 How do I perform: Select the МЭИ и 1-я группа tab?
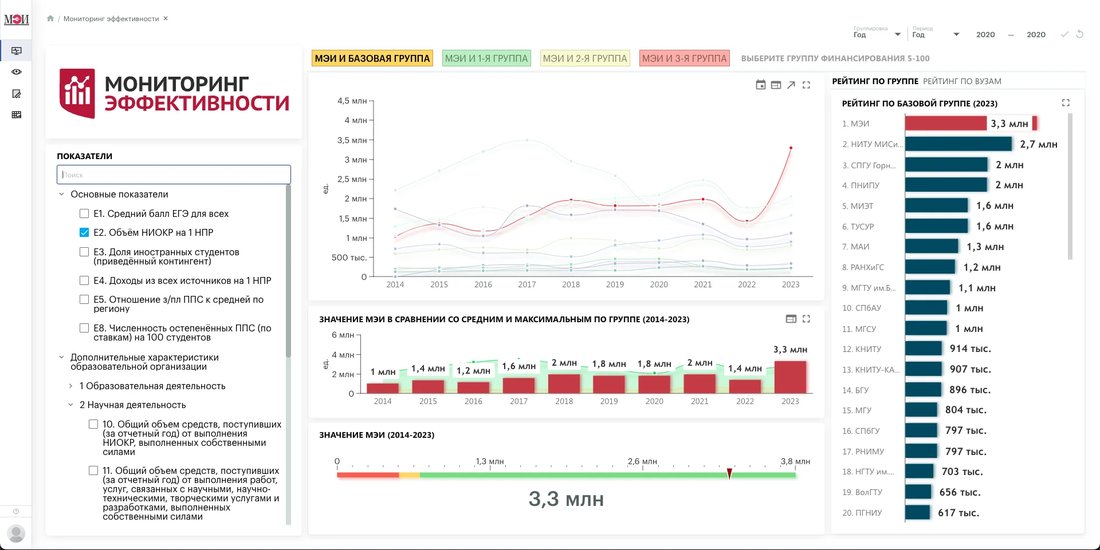[x=485, y=58]
